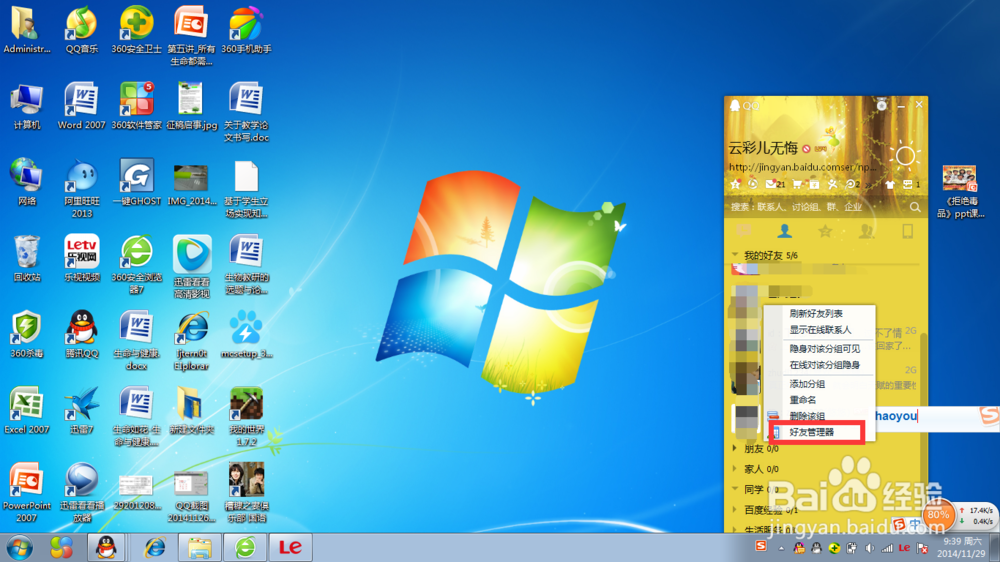Switch to the contacts tab in QQ
Image resolution: width=1000 pixels, height=562 pixels.
(x=784, y=231)
